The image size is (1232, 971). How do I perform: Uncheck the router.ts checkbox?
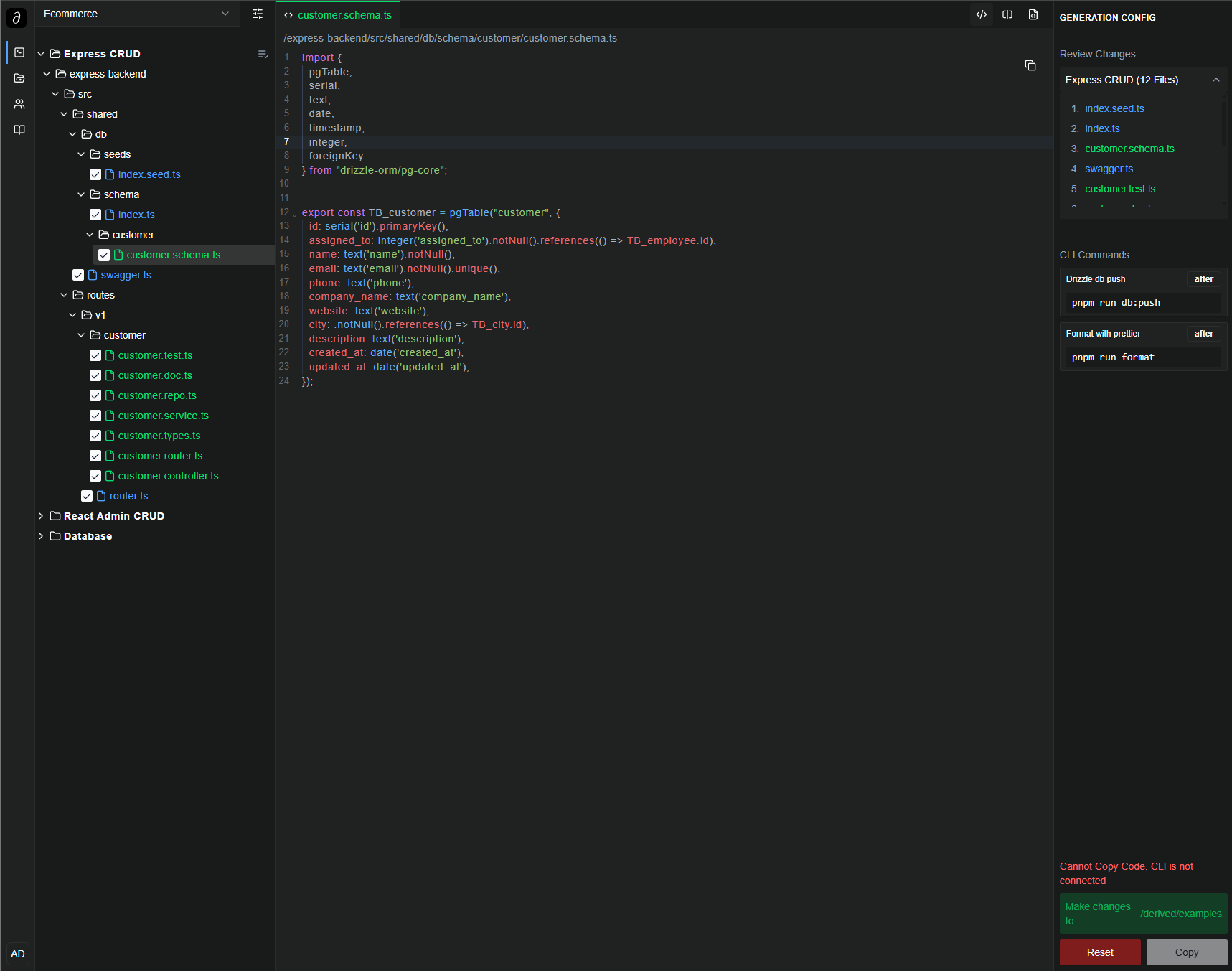pos(87,496)
